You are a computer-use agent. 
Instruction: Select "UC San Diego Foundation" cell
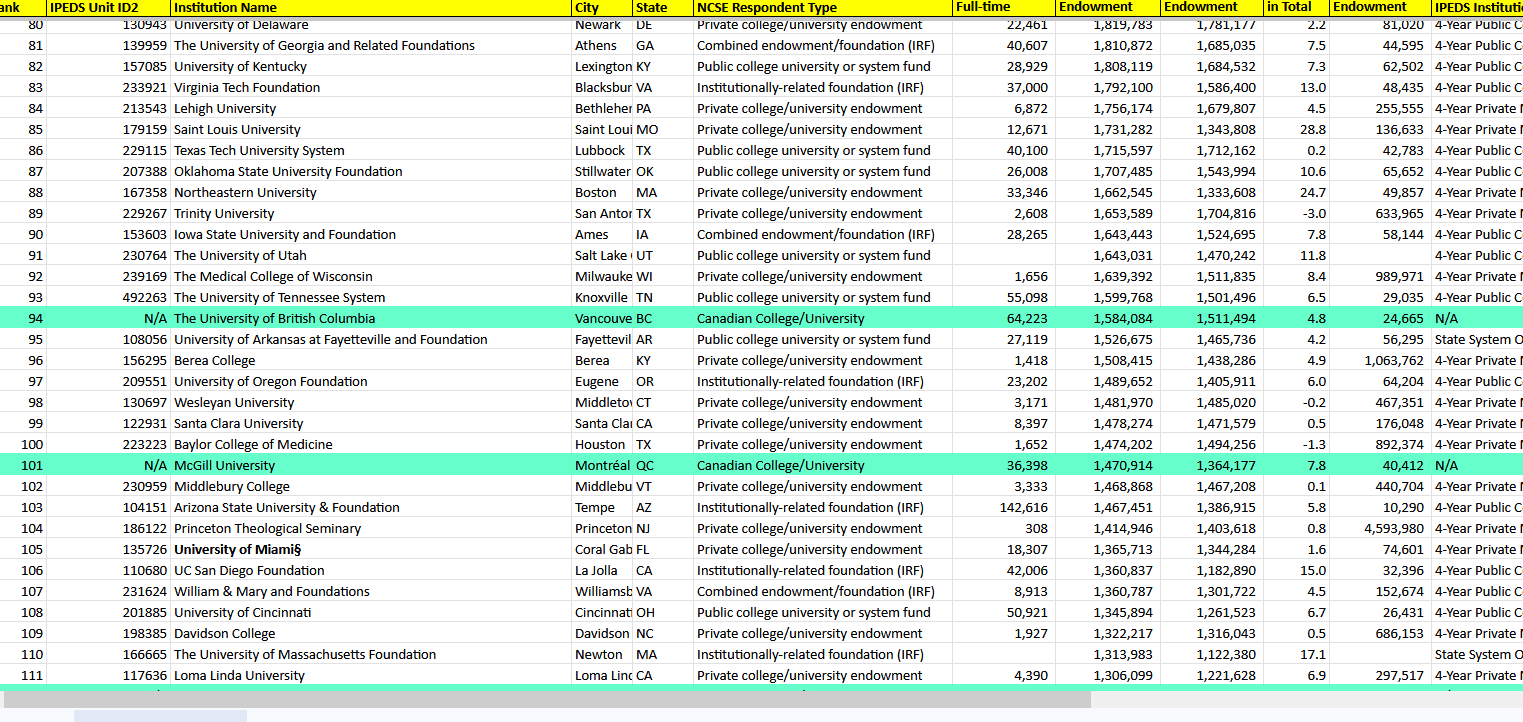click(371, 571)
